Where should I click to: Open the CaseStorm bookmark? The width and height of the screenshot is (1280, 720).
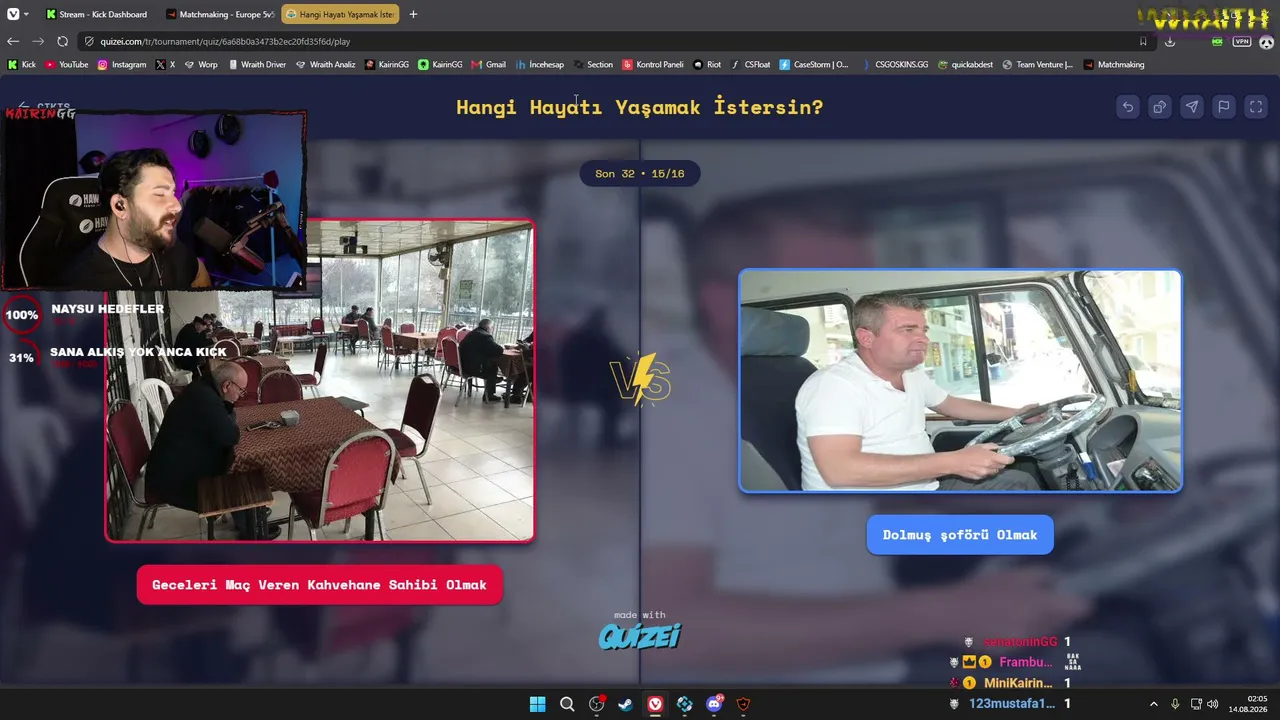[x=814, y=65]
